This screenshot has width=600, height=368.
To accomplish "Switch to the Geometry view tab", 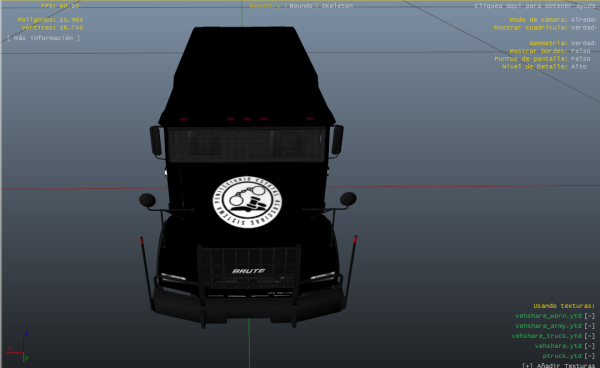I will click(x=264, y=6).
